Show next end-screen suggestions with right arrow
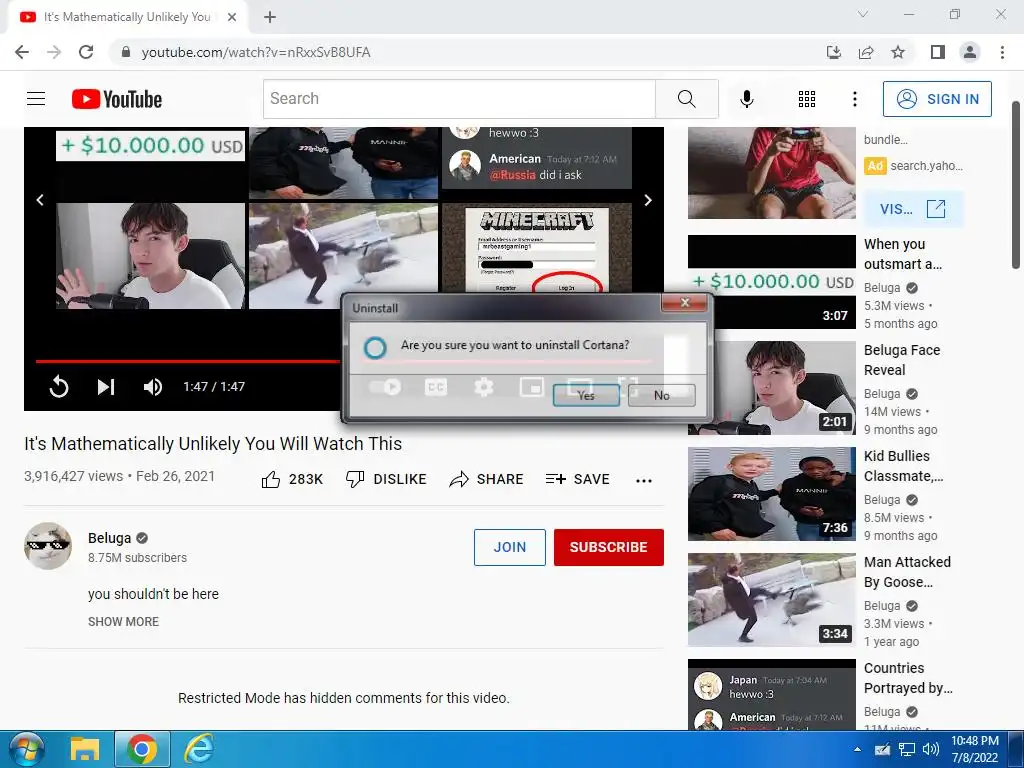 [x=648, y=200]
